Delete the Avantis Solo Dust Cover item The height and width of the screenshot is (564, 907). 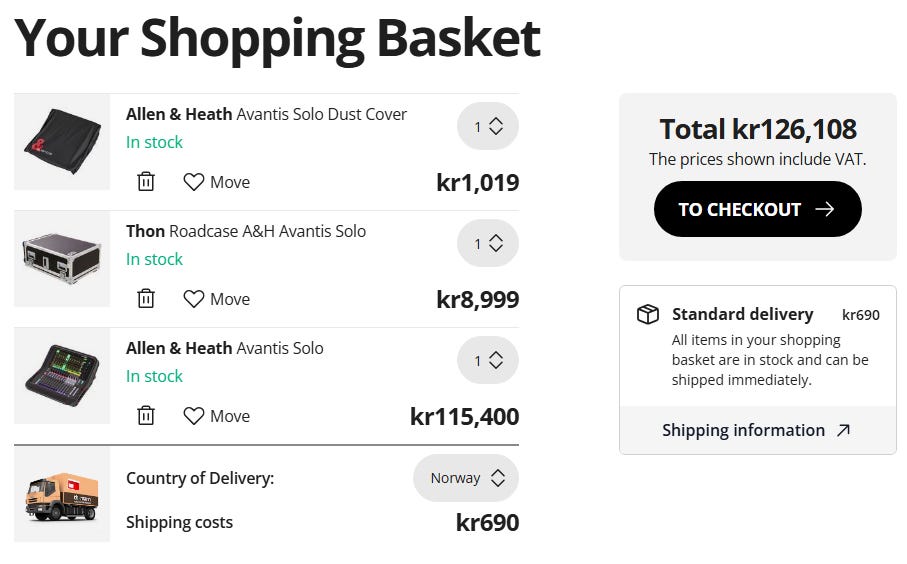146,182
